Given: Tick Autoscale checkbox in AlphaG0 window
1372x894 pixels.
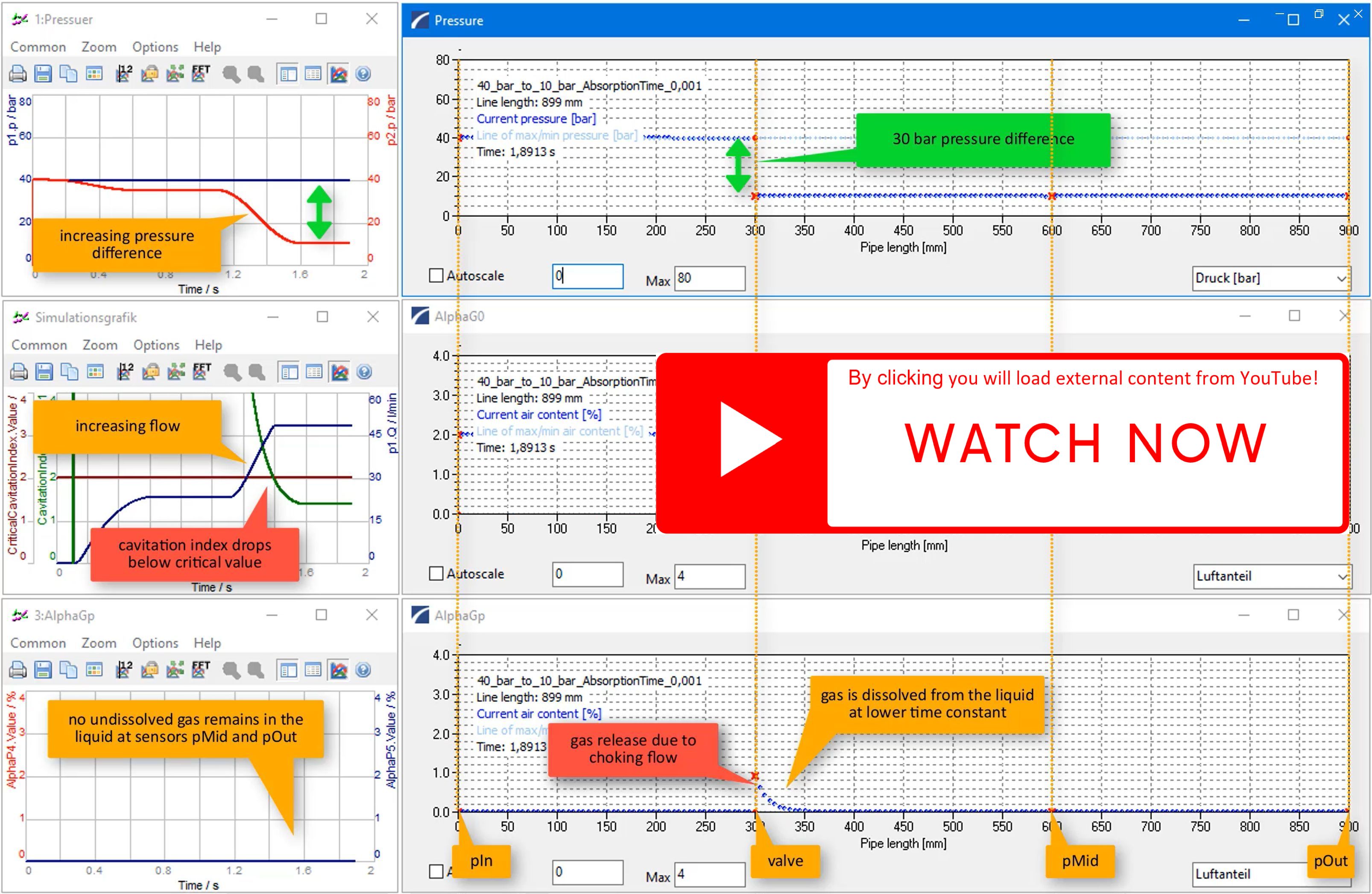Looking at the screenshot, I should pos(436,574).
